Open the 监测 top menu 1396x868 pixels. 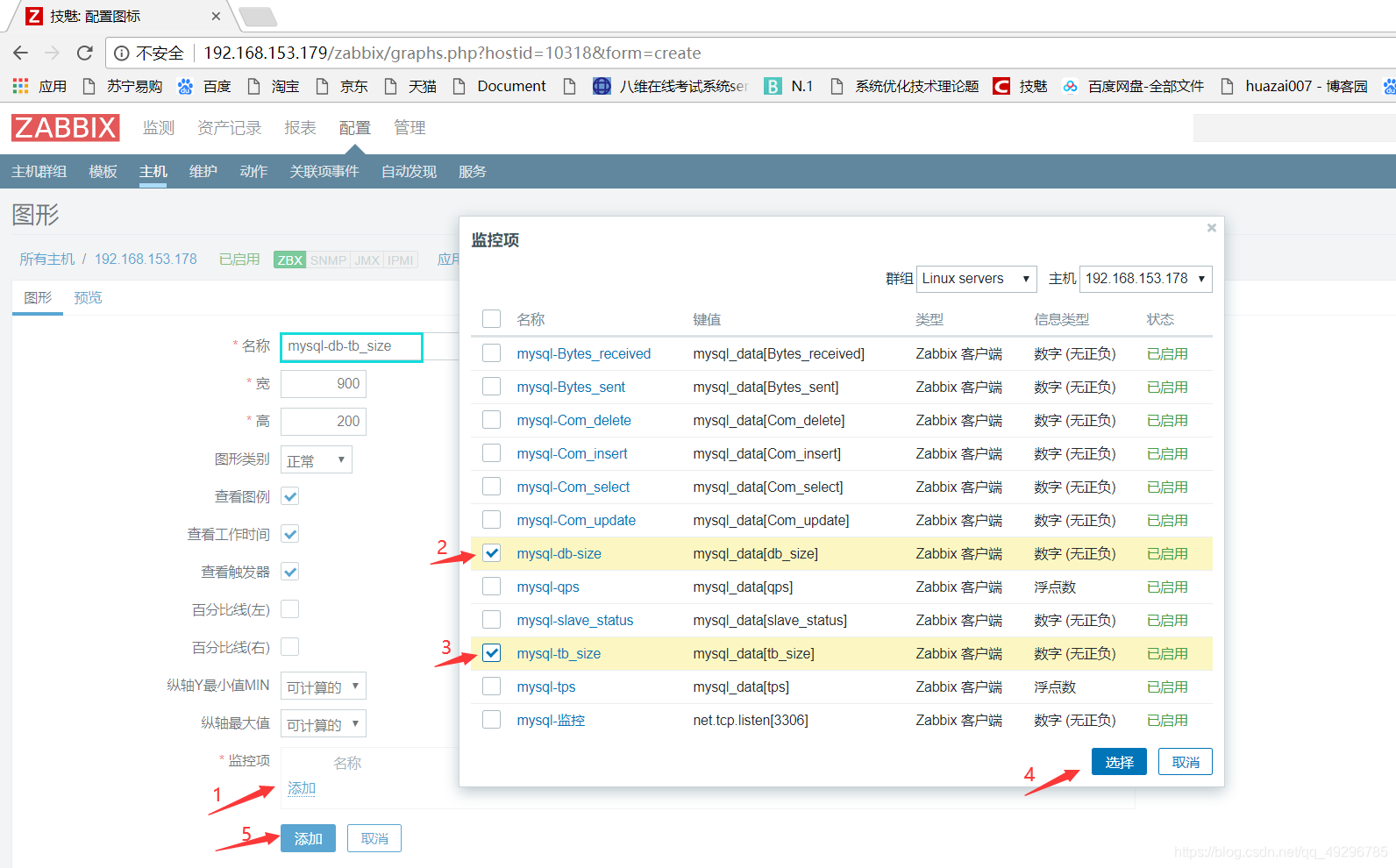(159, 128)
